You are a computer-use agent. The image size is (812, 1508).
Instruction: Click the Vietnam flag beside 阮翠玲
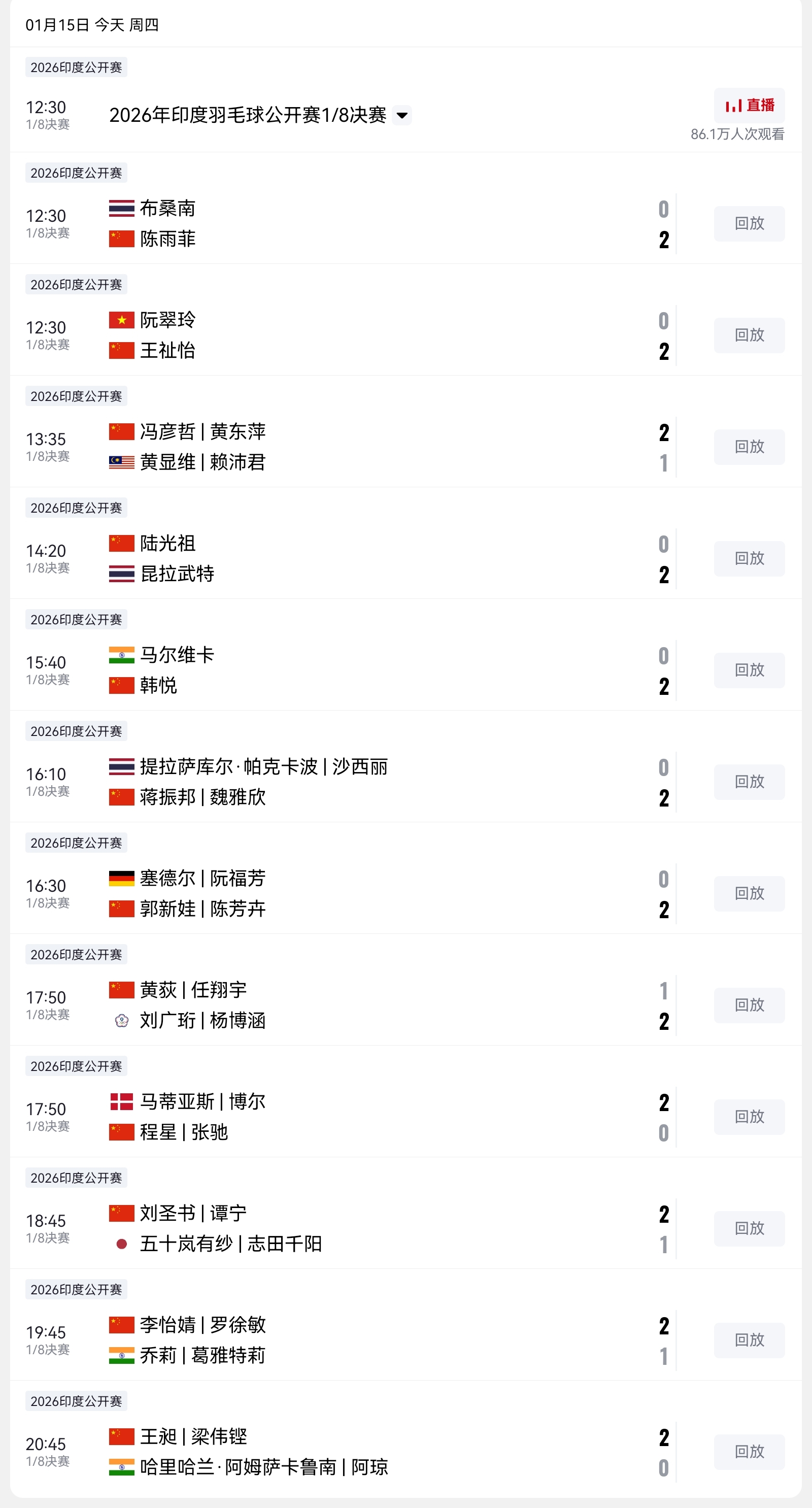point(122,320)
